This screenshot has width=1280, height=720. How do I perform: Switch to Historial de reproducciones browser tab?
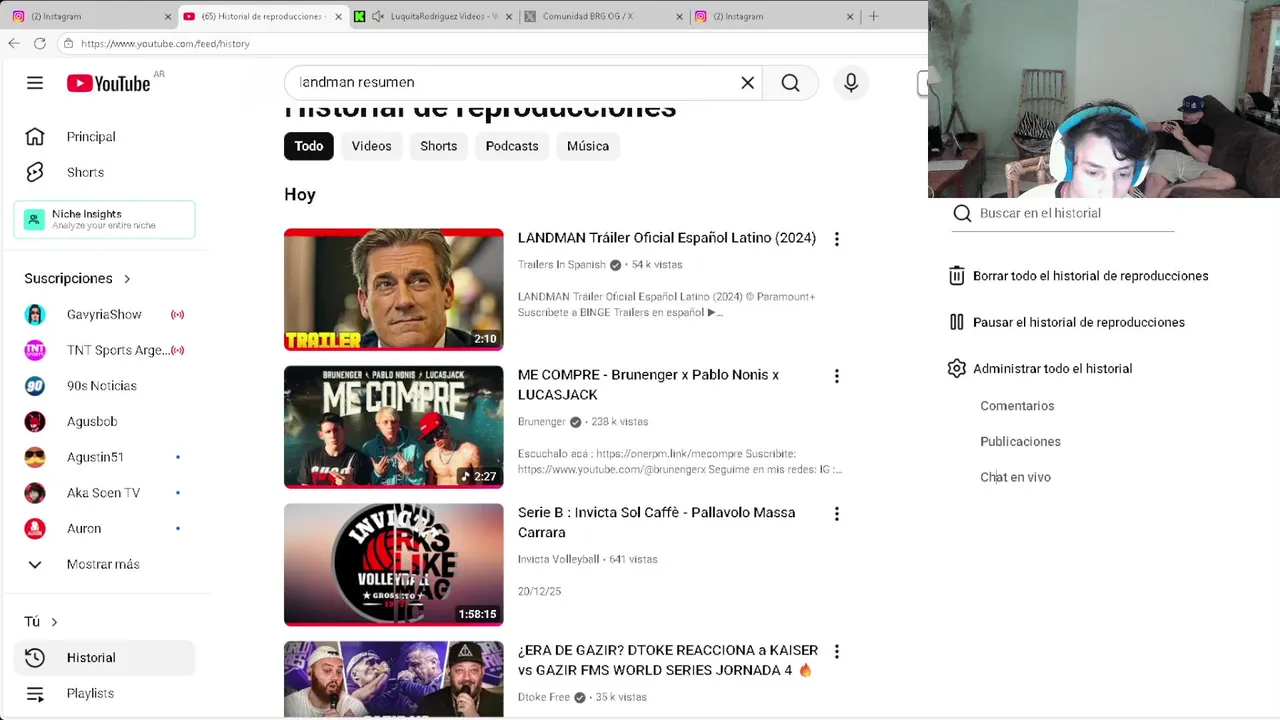point(262,16)
